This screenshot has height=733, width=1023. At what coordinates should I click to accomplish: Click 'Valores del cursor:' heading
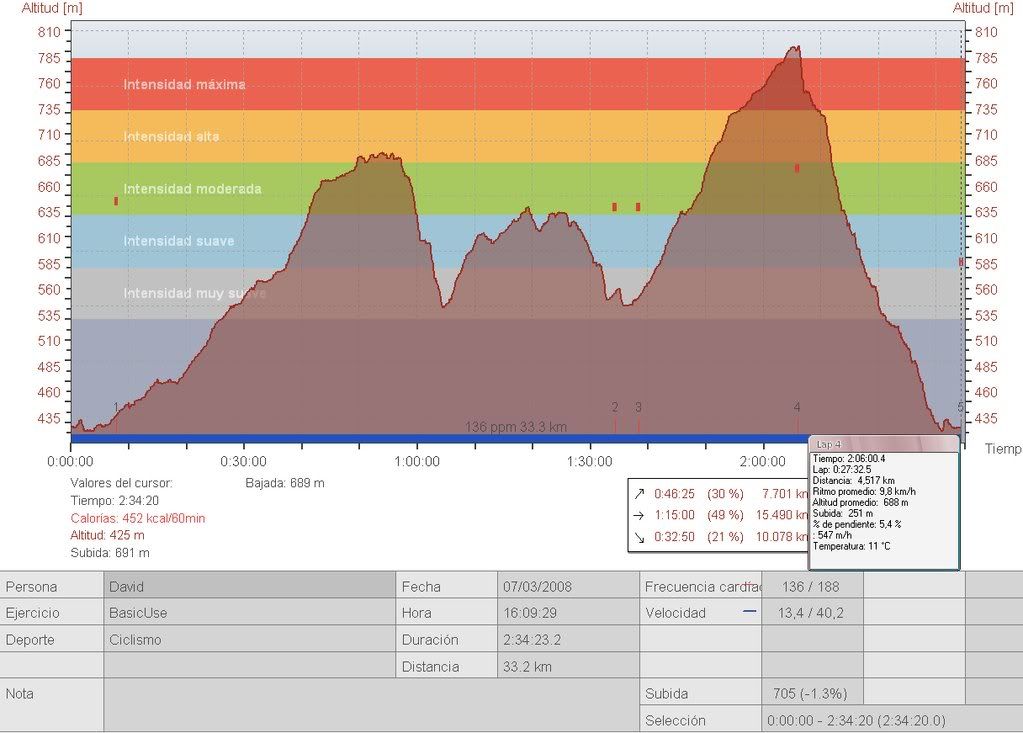[x=121, y=483]
